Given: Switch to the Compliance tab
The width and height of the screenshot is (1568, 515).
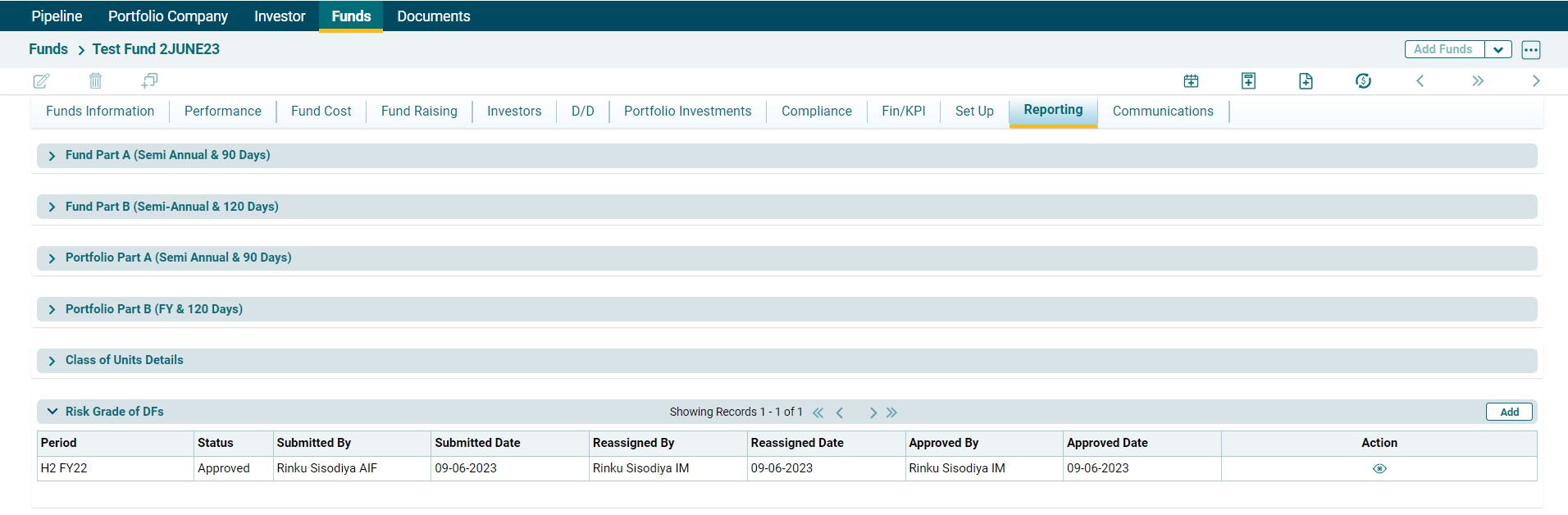Looking at the screenshot, I should pos(816,112).
